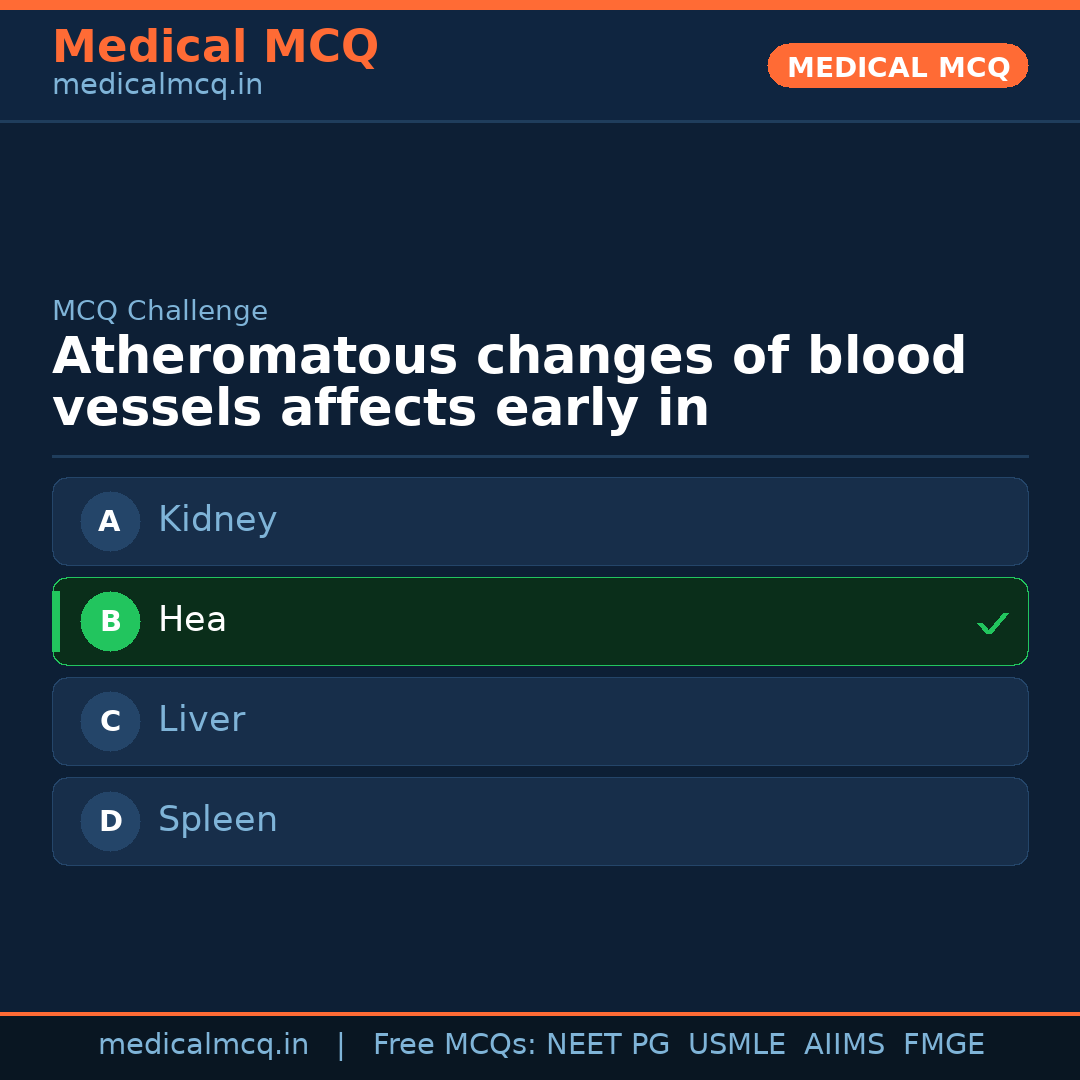Viewport: 1080px width, 1080px height.
Task: Click the NEET PG footer link
Action: (x=607, y=1043)
